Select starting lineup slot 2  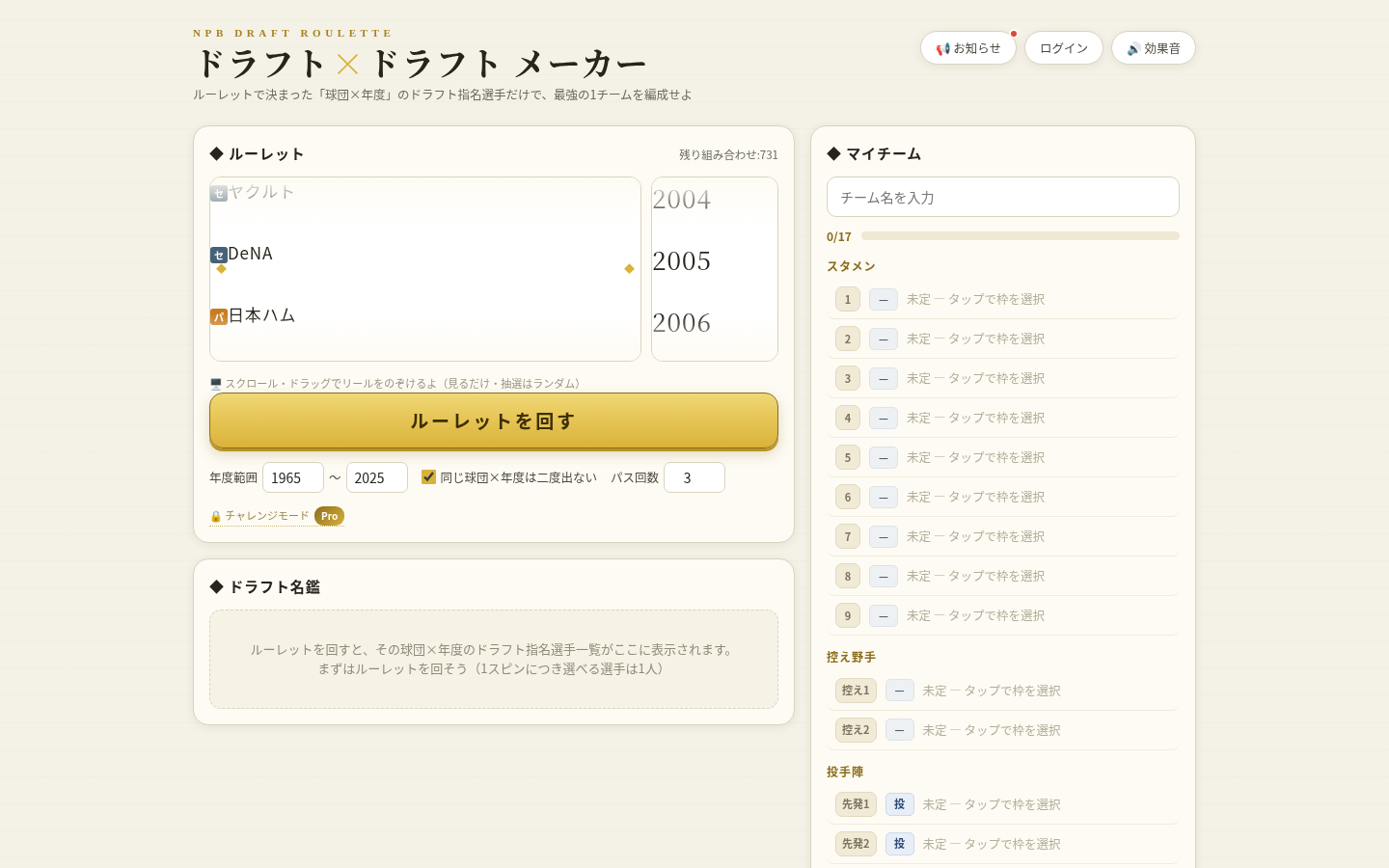point(1003,339)
